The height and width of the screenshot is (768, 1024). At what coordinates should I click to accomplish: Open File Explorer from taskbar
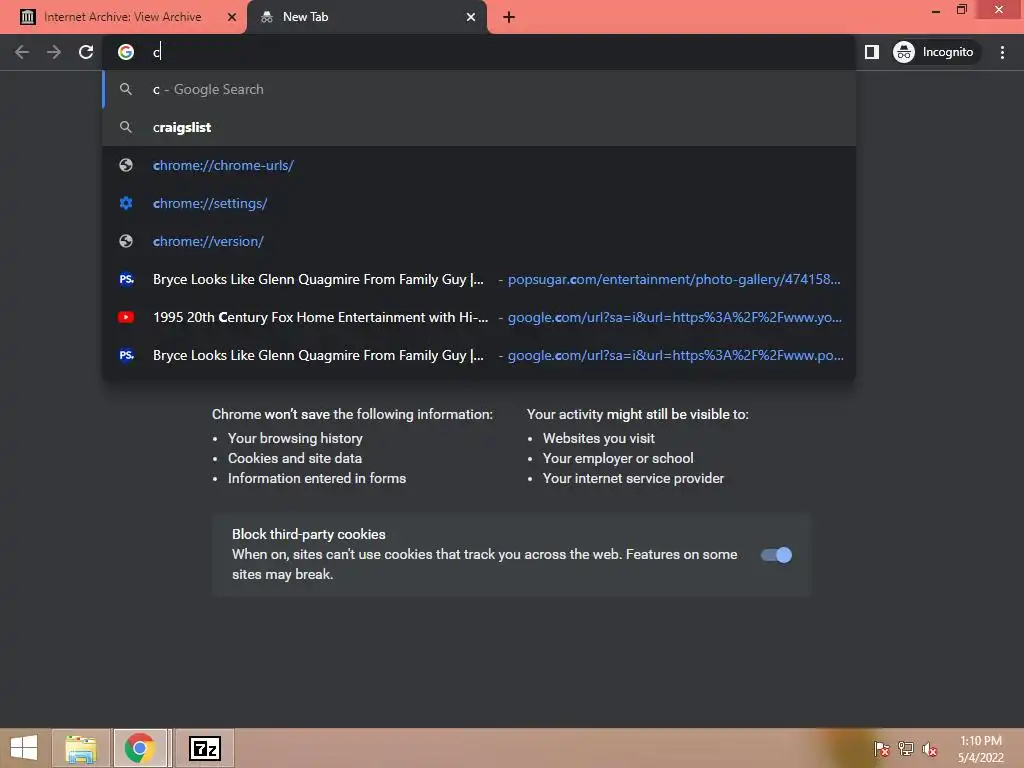81,748
